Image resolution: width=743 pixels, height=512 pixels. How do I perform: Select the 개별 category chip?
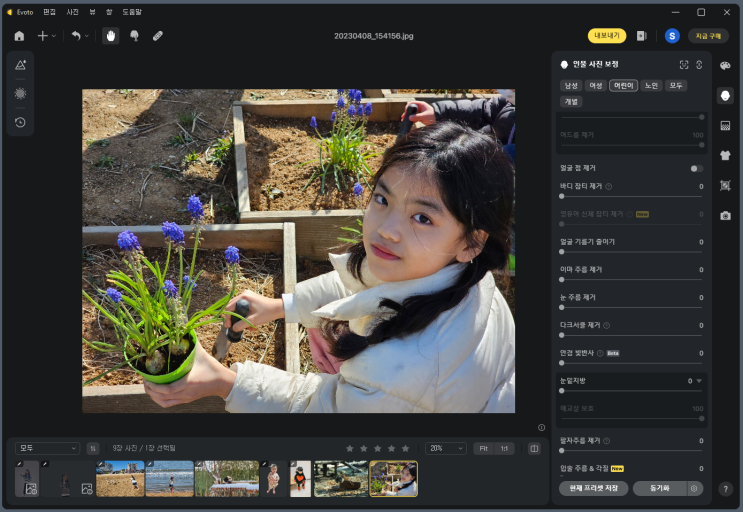coord(571,102)
